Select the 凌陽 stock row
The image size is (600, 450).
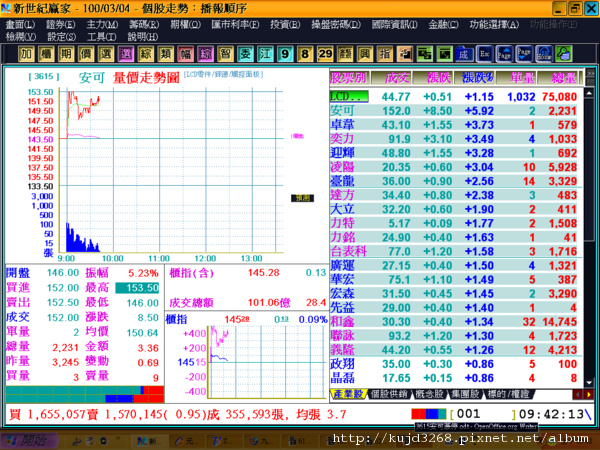tap(453, 167)
